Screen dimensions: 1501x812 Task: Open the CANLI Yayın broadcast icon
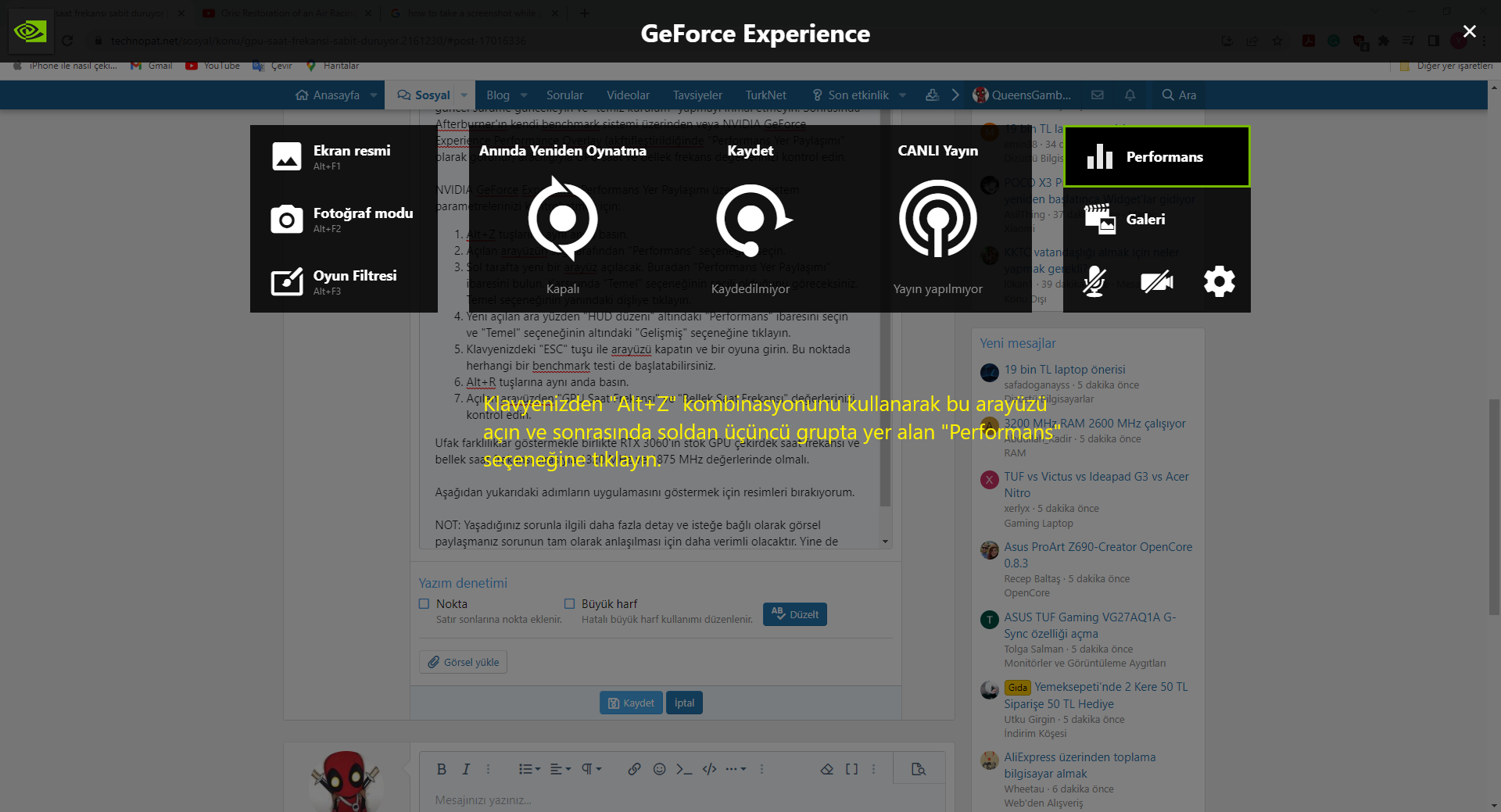[x=938, y=219]
